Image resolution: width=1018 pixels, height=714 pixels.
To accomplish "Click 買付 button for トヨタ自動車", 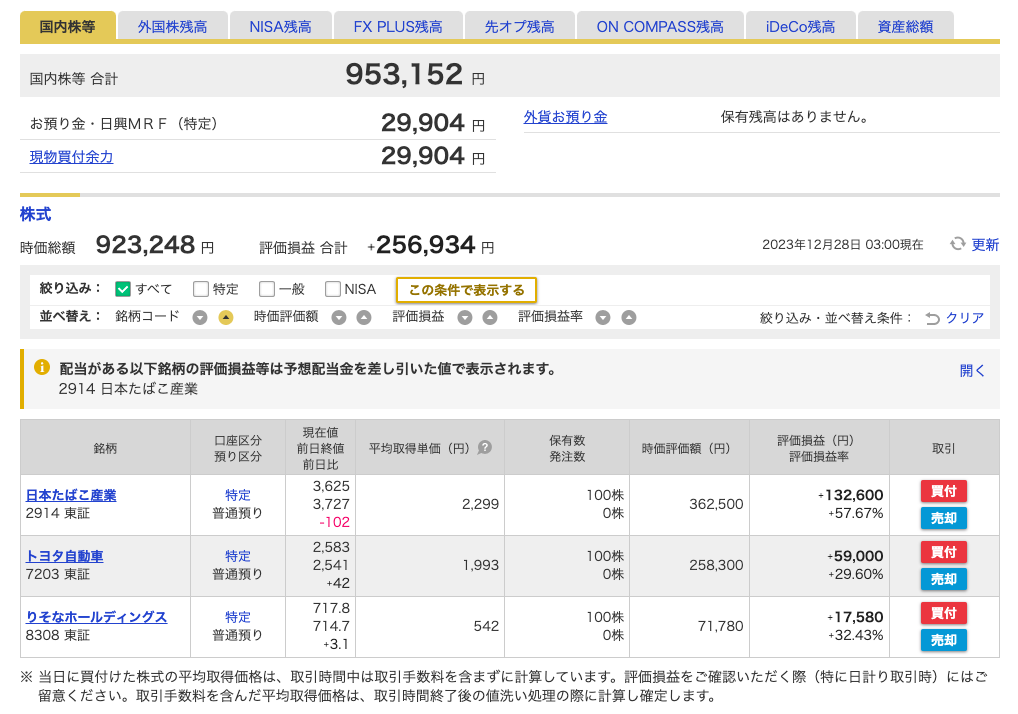I will (943, 552).
